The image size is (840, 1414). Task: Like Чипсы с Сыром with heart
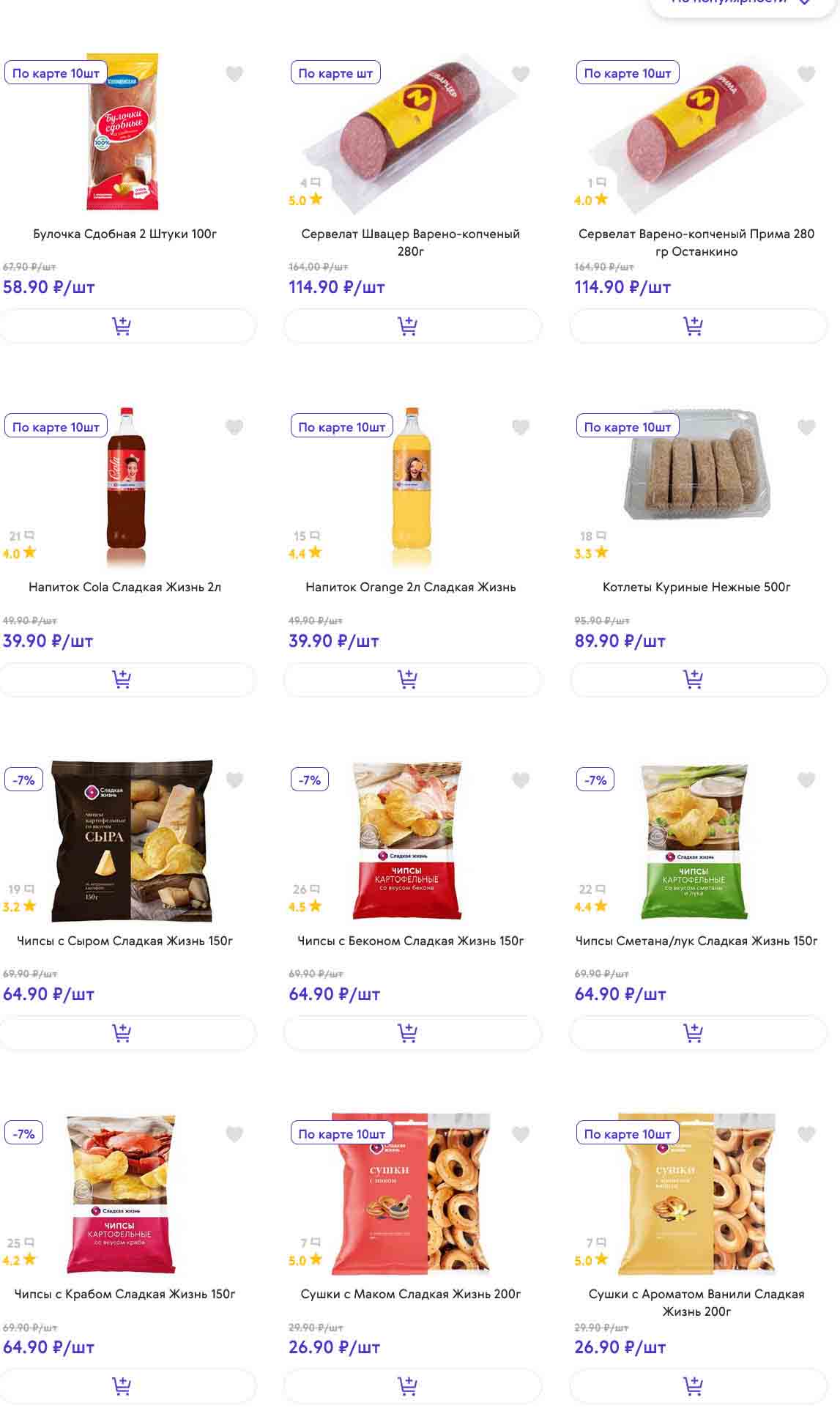coord(234,780)
